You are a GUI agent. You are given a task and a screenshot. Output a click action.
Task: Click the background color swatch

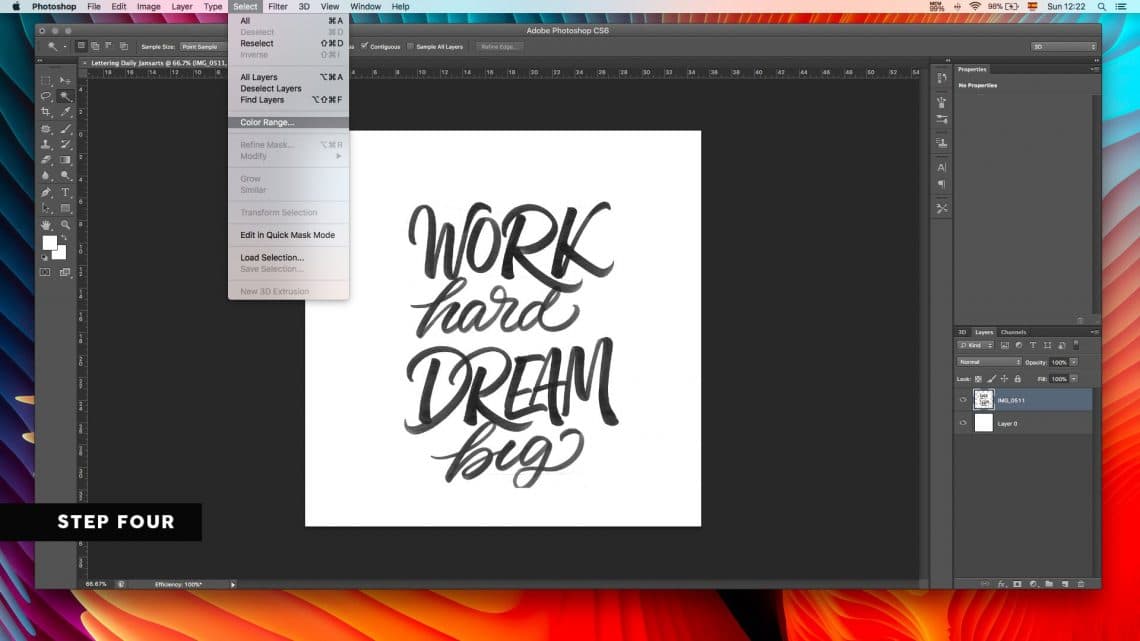(x=61, y=254)
